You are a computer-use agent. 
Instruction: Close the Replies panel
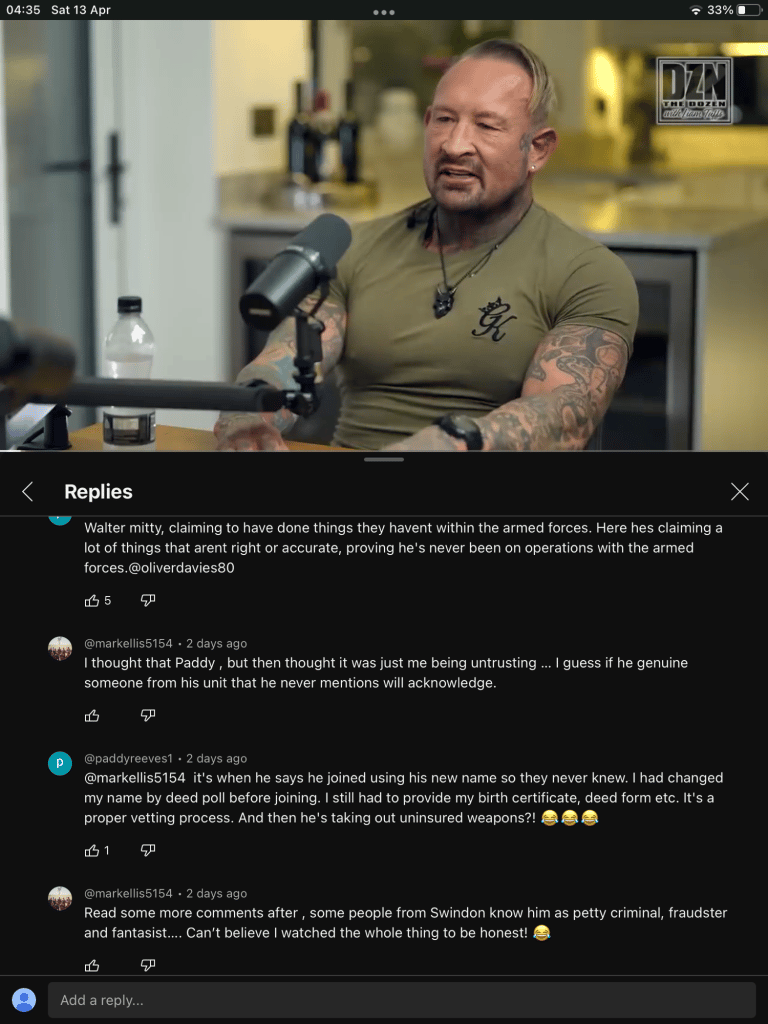tap(739, 492)
